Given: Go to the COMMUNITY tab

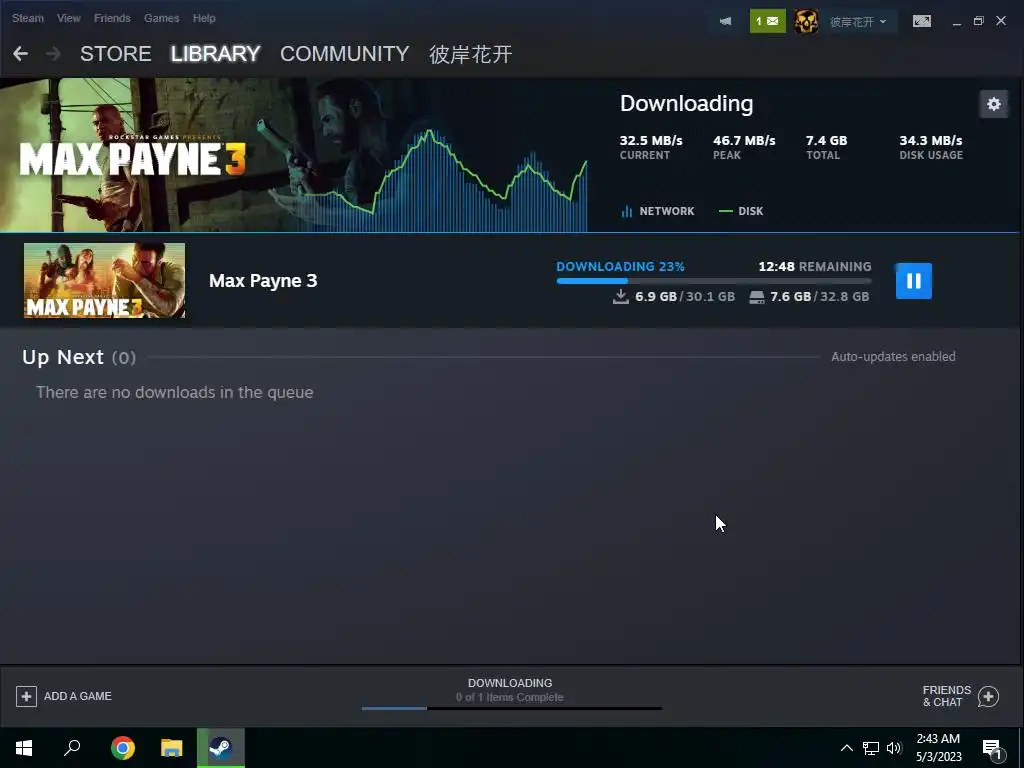Looking at the screenshot, I should (344, 54).
